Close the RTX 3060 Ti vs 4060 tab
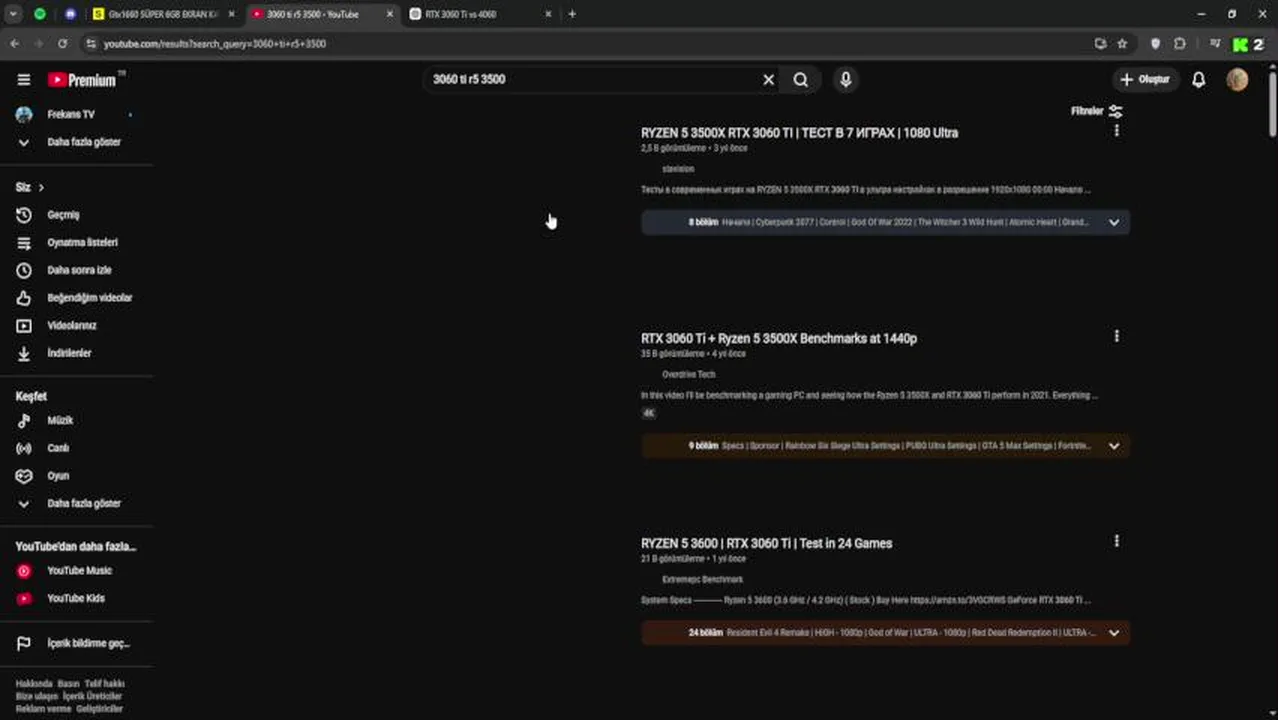This screenshot has width=1278, height=720. click(x=548, y=14)
